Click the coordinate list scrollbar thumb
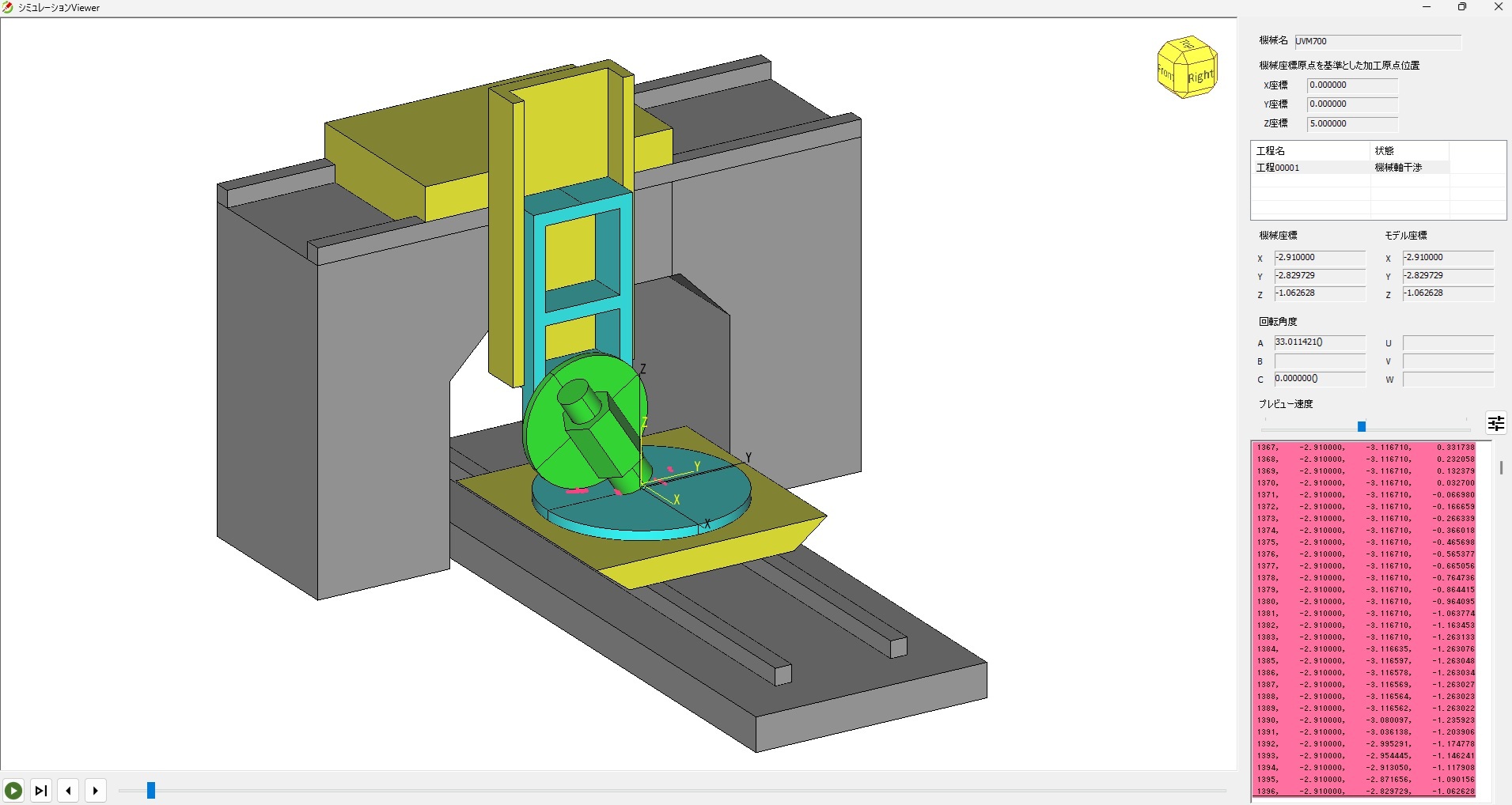Viewport: 1512px width, 805px height. [1501, 468]
